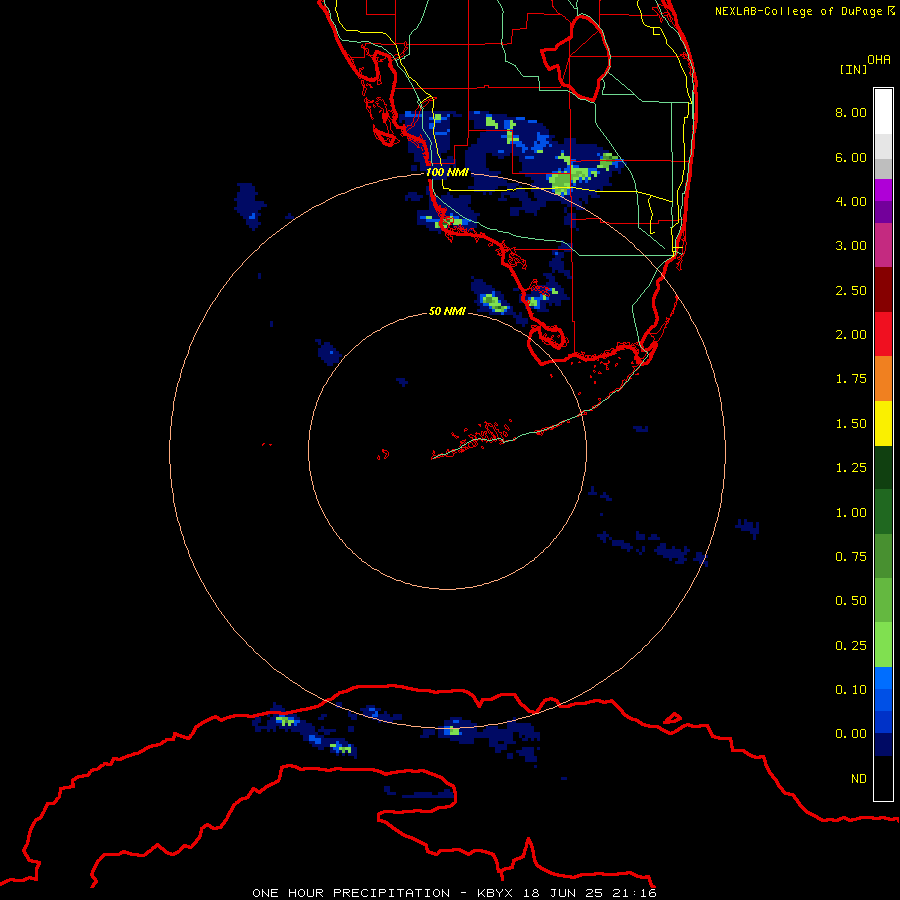900x900 pixels.
Task: Pick the dark purple swatch below 4.00
Action: [x=883, y=212]
